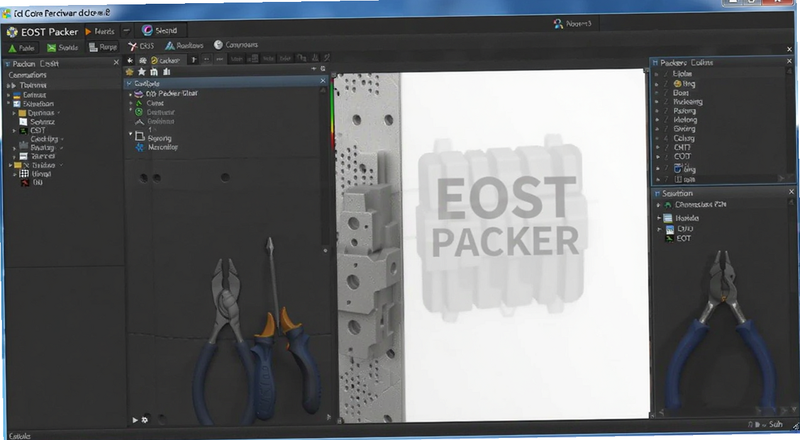Switch to the tab with the purple swirl
Screen dimensions: 800x440
(160, 31)
